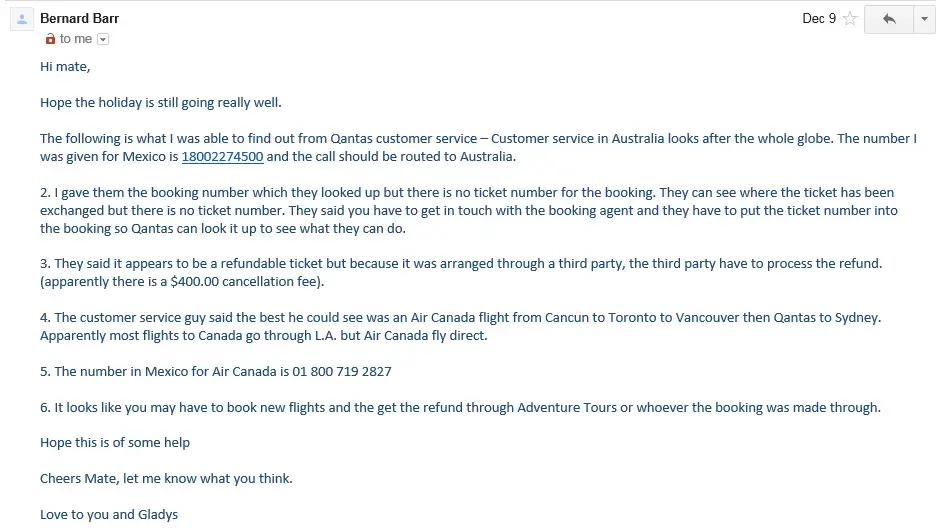Screen dimensions: 952x531
Task: Click the sender's profile avatar icon
Action: tap(21, 19)
